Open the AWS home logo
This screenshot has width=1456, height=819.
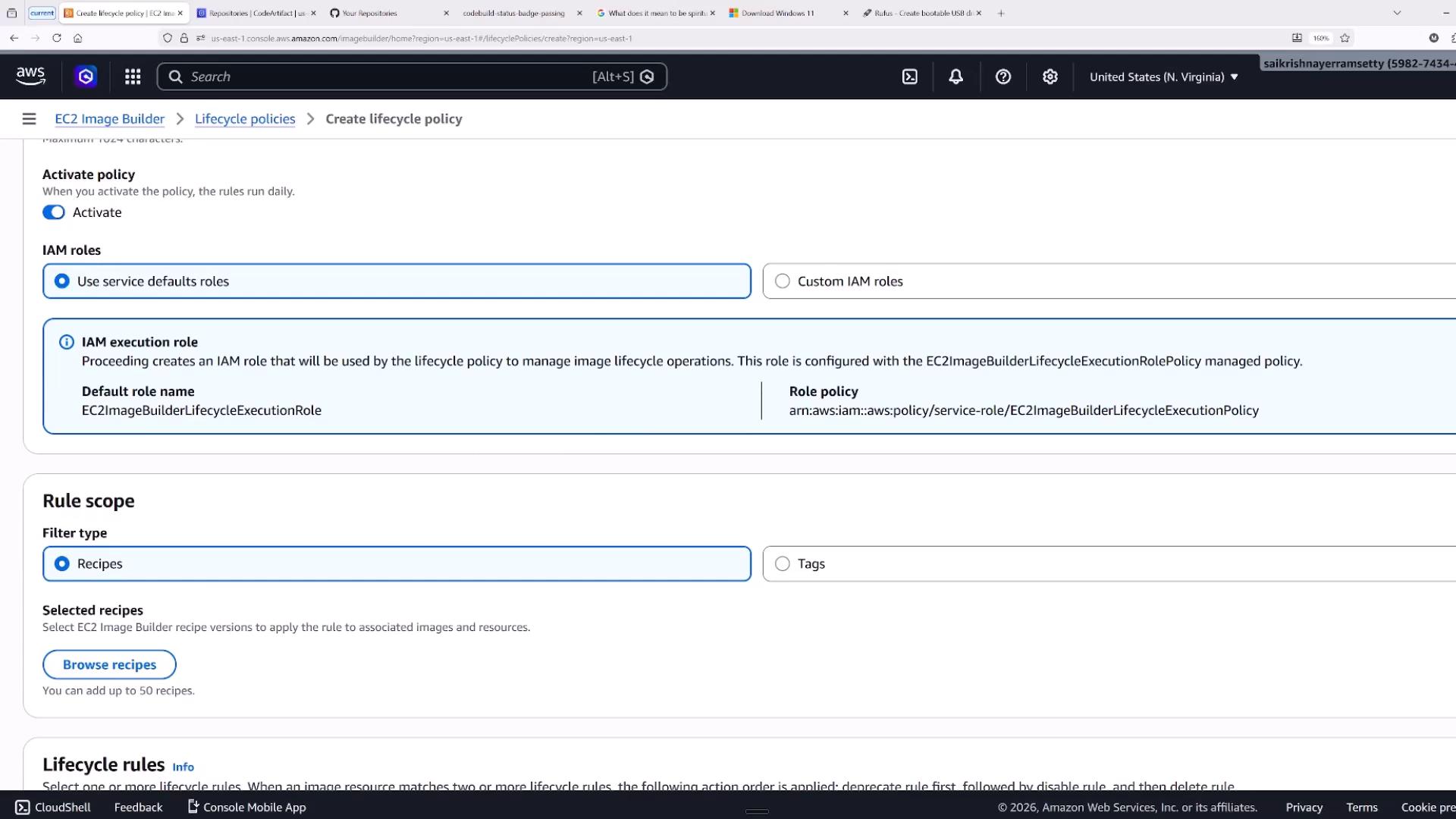(30, 76)
